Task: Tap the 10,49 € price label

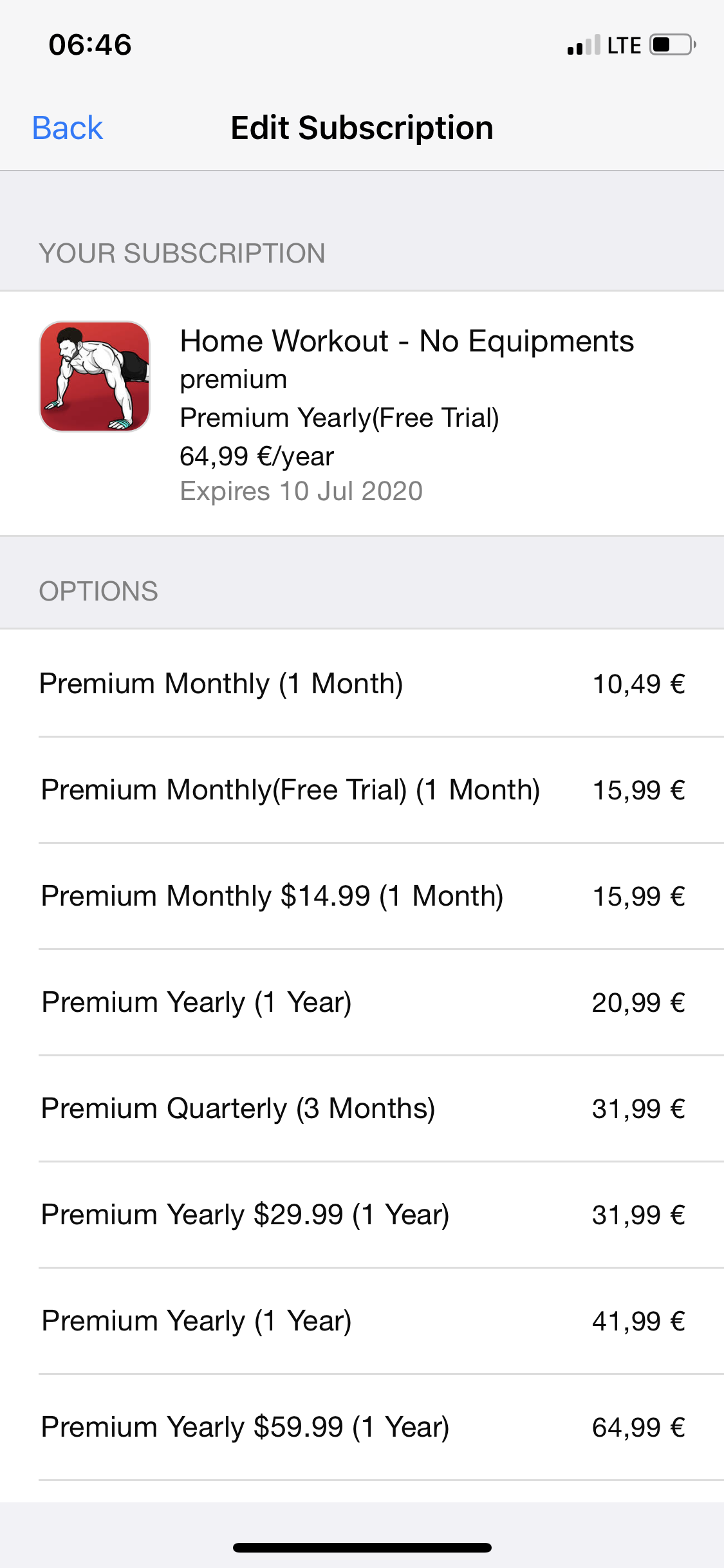Action: coord(638,684)
